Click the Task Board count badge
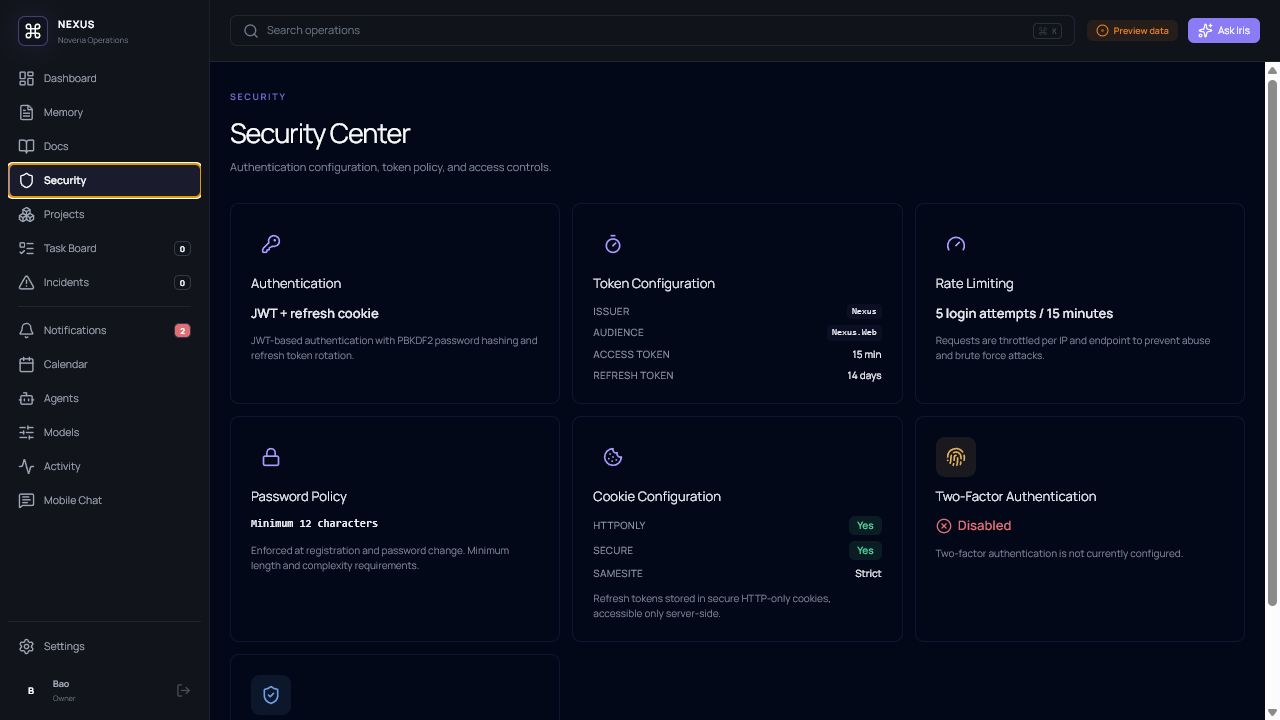Screen dimensions: 1280x720 (182, 249)
